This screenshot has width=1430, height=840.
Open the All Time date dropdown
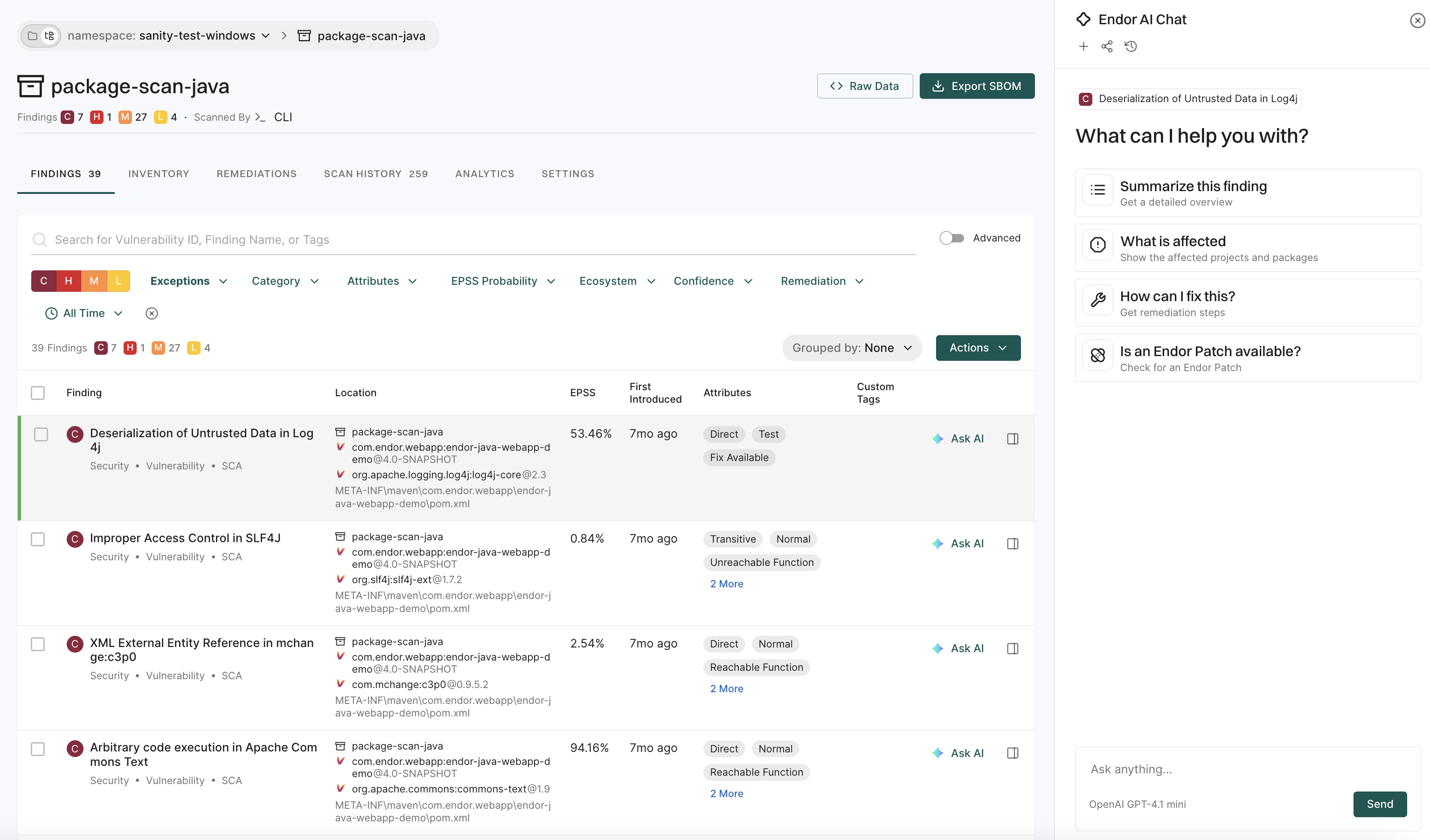84,313
